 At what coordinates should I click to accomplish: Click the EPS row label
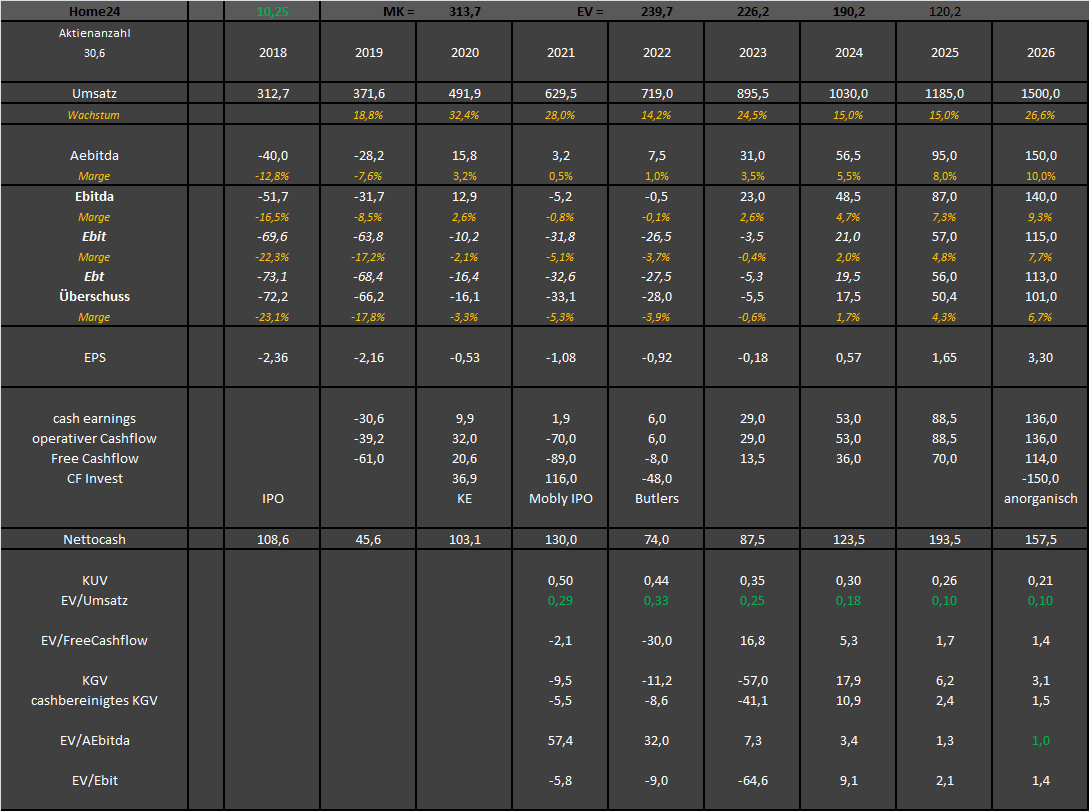coord(94,358)
